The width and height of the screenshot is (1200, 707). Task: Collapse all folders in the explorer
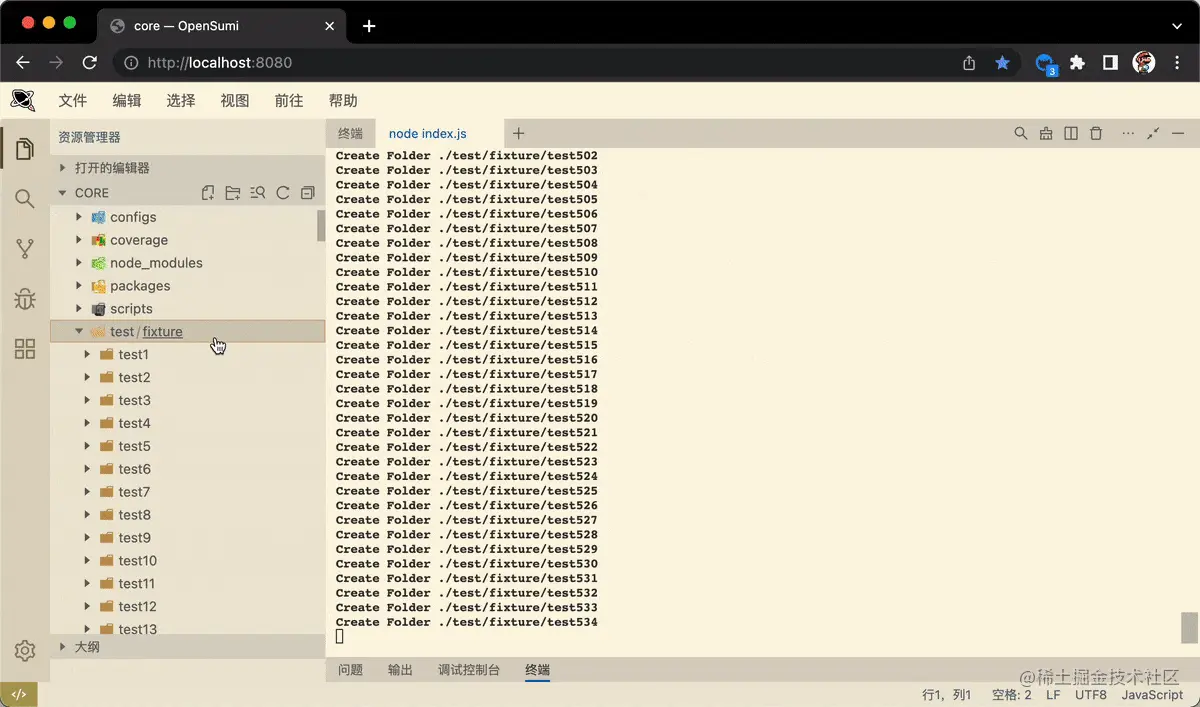point(306,192)
